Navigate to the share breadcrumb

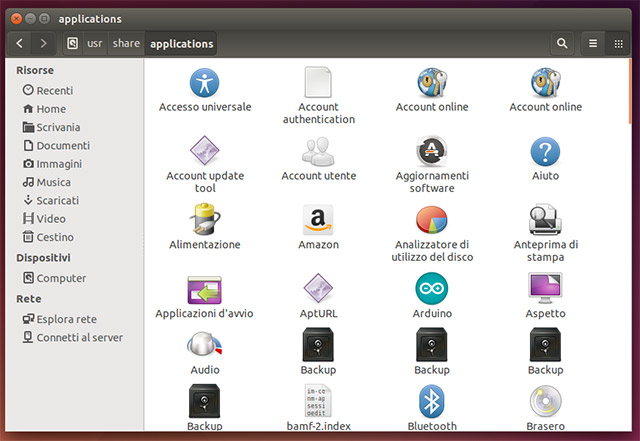click(x=126, y=43)
